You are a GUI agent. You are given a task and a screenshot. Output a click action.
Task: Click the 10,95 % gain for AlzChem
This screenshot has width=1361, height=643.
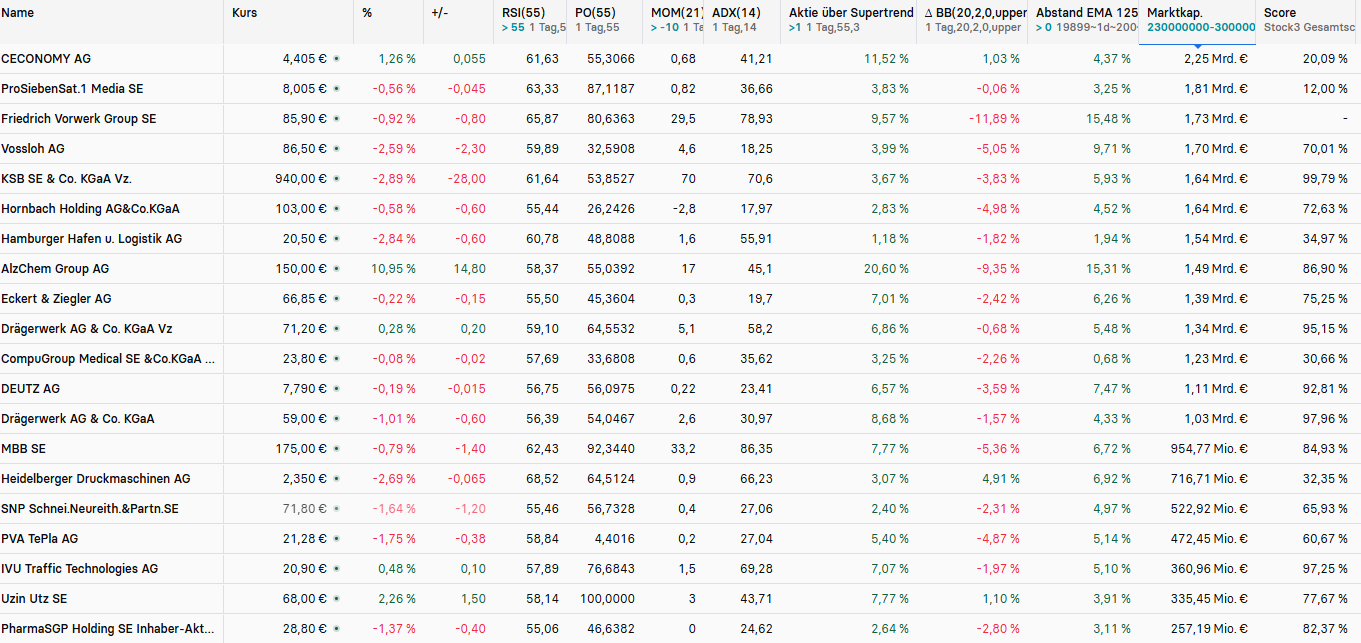pyautogui.click(x=393, y=269)
